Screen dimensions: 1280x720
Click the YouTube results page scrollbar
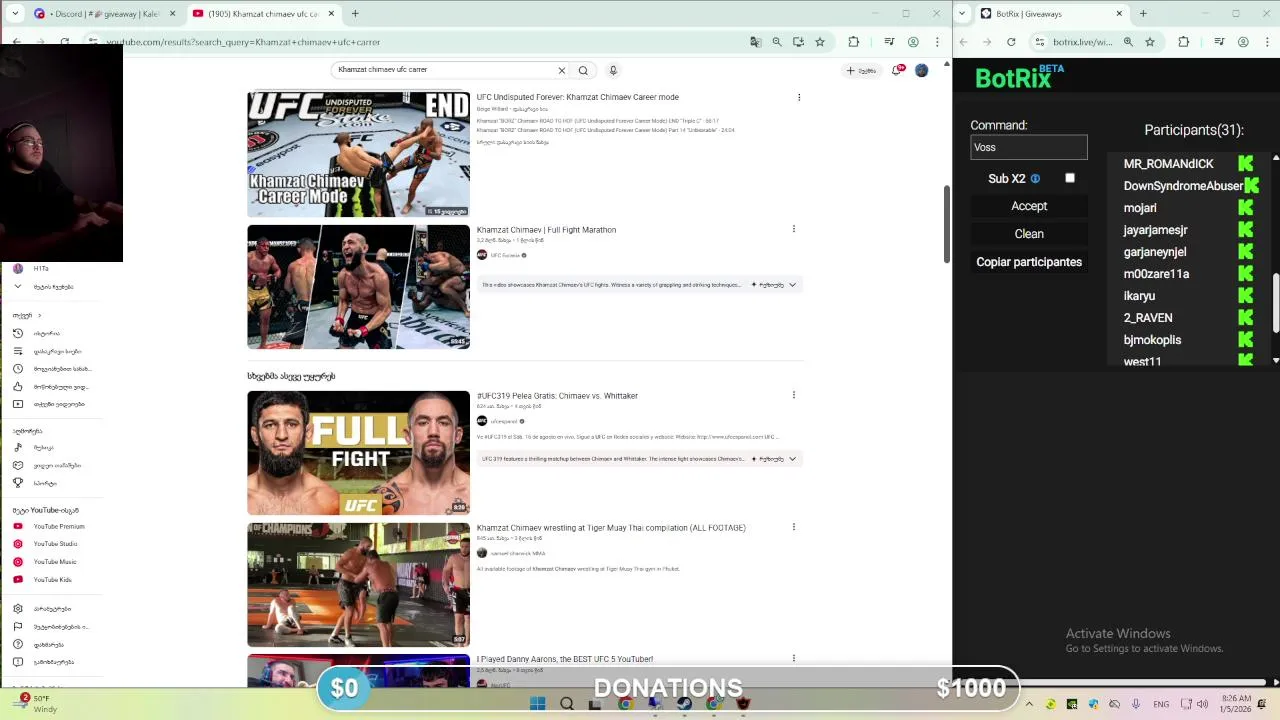[946, 223]
